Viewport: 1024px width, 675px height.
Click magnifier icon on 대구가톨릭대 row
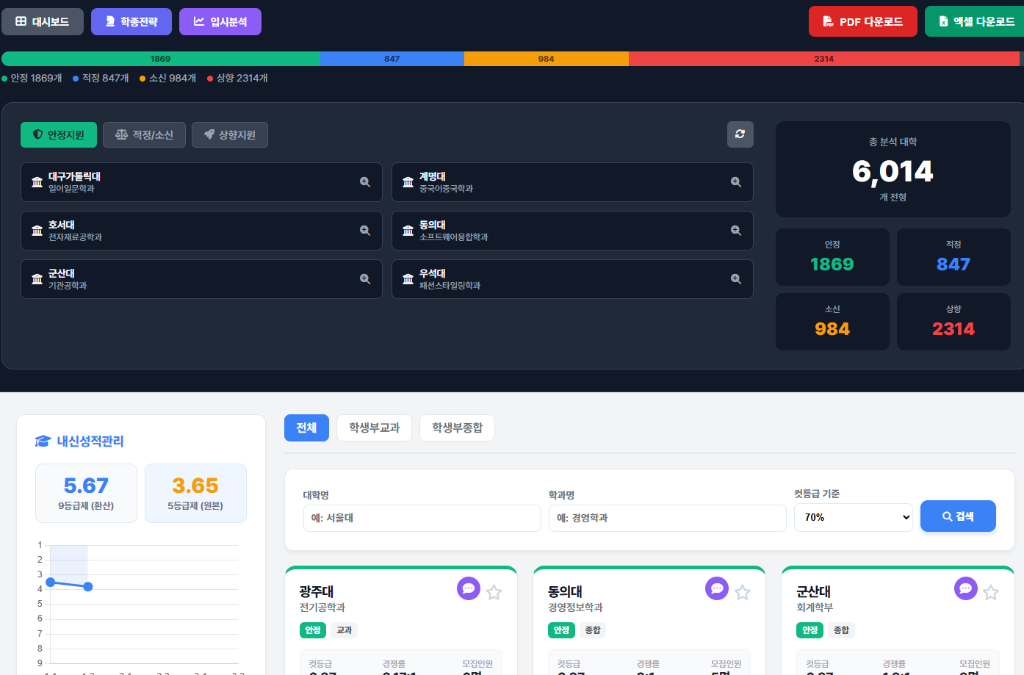[x=365, y=182]
